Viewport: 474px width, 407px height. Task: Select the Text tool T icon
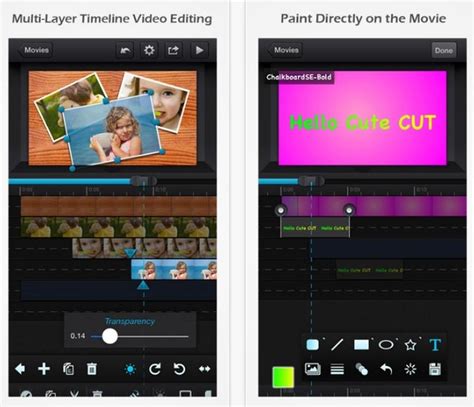coord(435,344)
